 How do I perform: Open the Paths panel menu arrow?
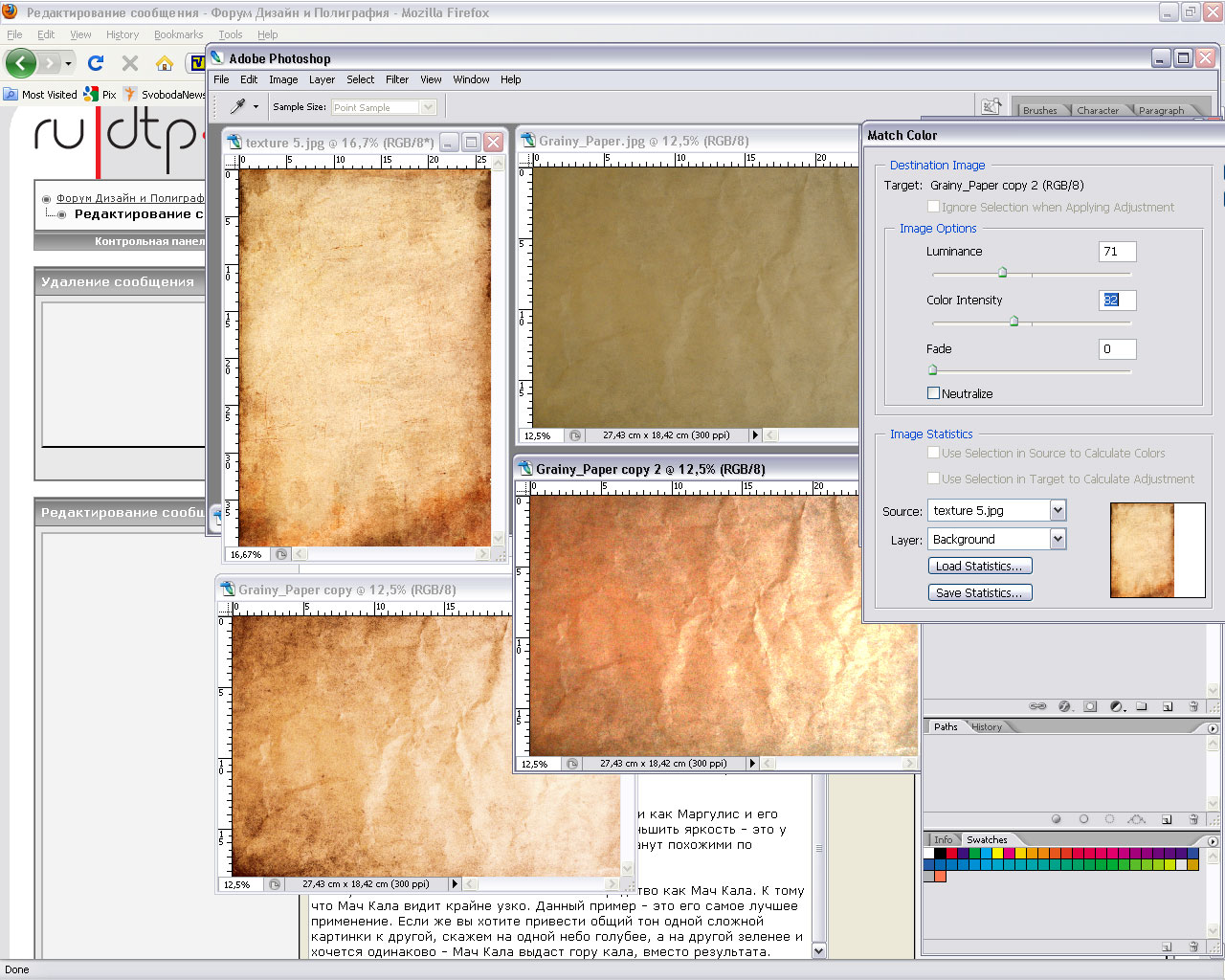pos(1213,728)
